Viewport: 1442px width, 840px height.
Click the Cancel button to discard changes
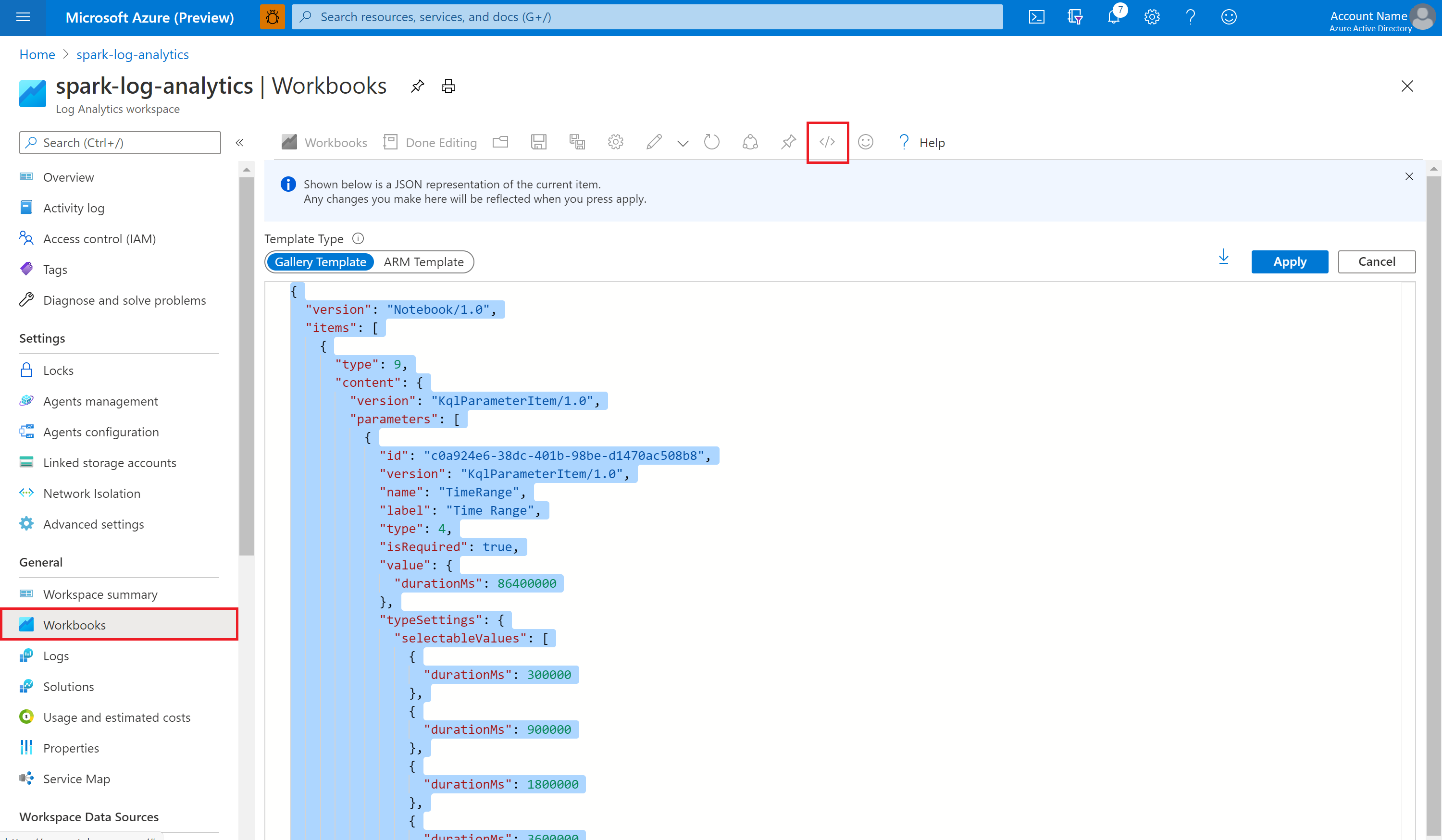(x=1376, y=261)
